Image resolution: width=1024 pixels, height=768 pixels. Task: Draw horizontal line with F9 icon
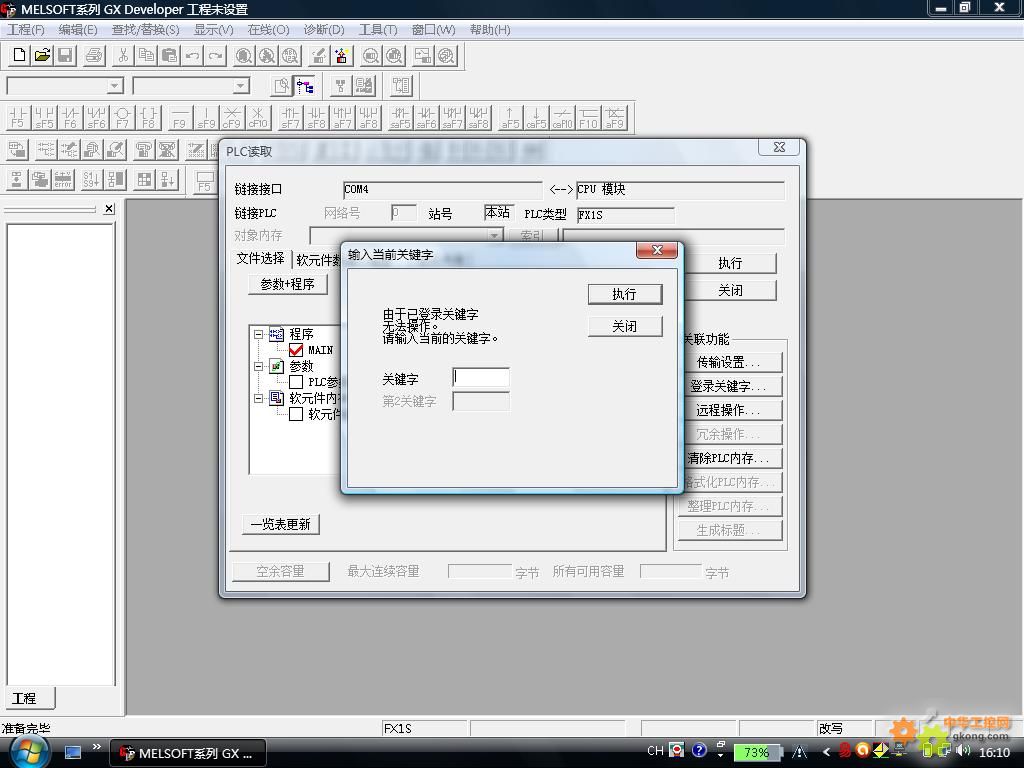(x=180, y=118)
